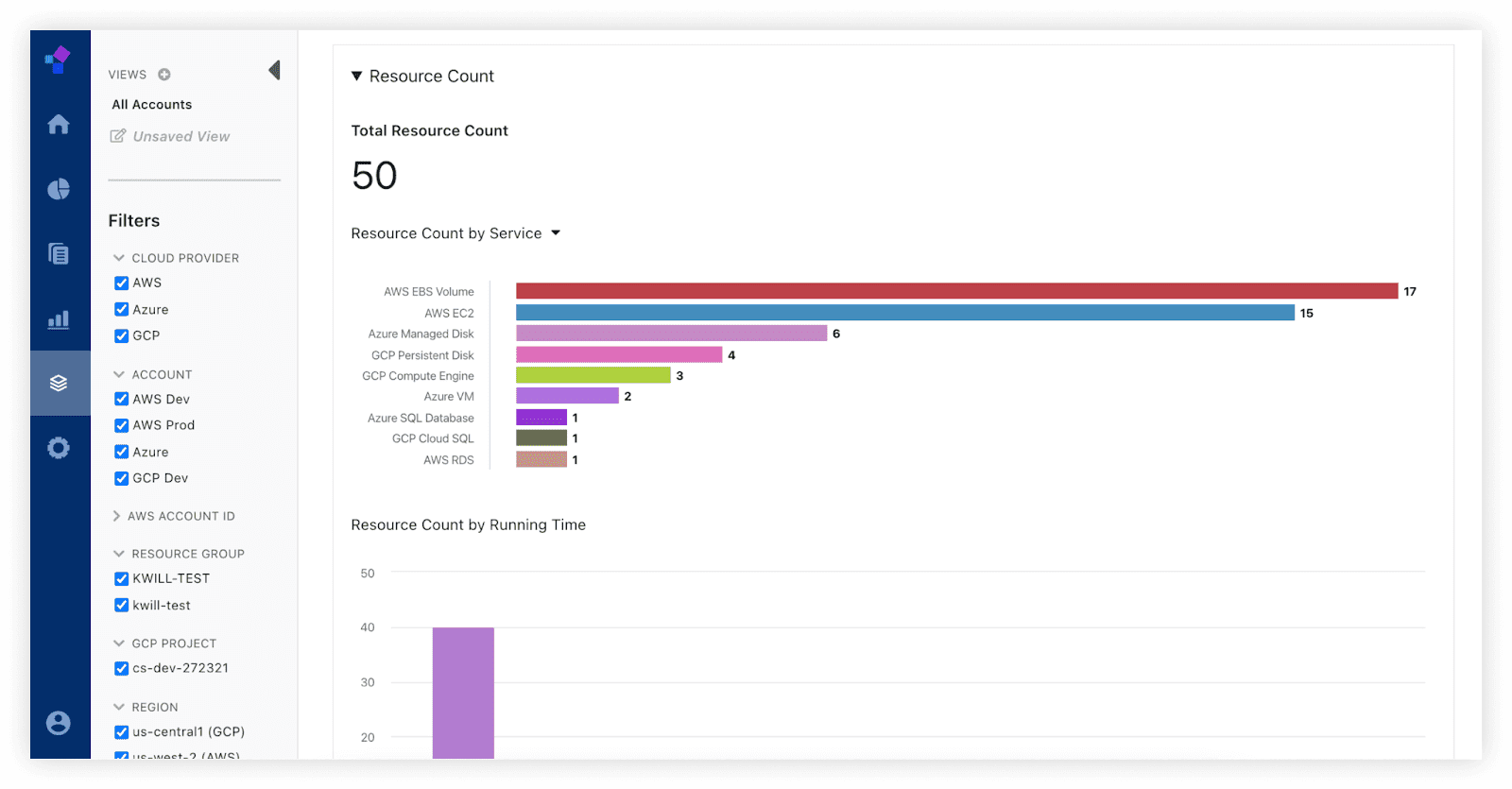
Task: Click the GCP Persistent Disk bar
Action: [x=619, y=354]
